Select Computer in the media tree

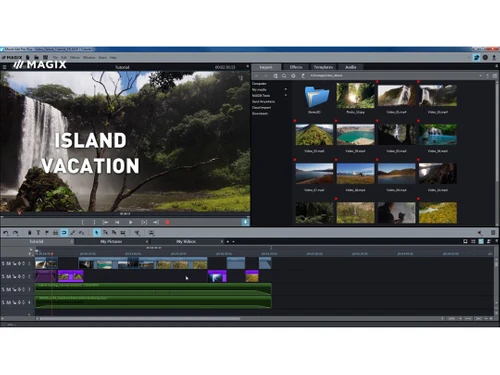[x=259, y=83]
